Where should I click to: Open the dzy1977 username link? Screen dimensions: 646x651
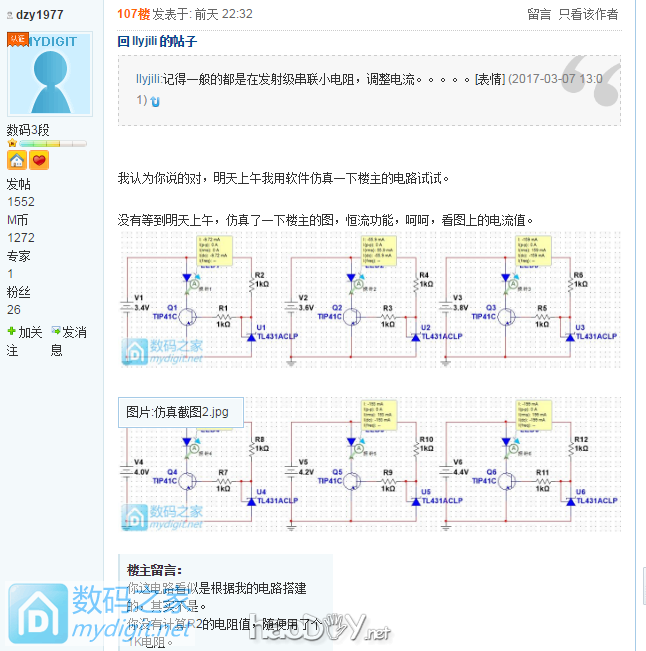39,15
